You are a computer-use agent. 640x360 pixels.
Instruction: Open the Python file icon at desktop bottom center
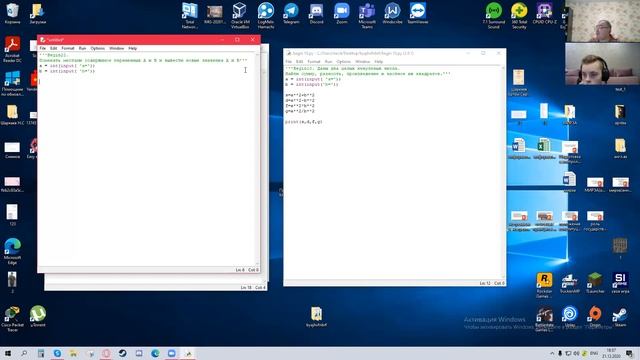pyautogui.click(x=316, y=316)
